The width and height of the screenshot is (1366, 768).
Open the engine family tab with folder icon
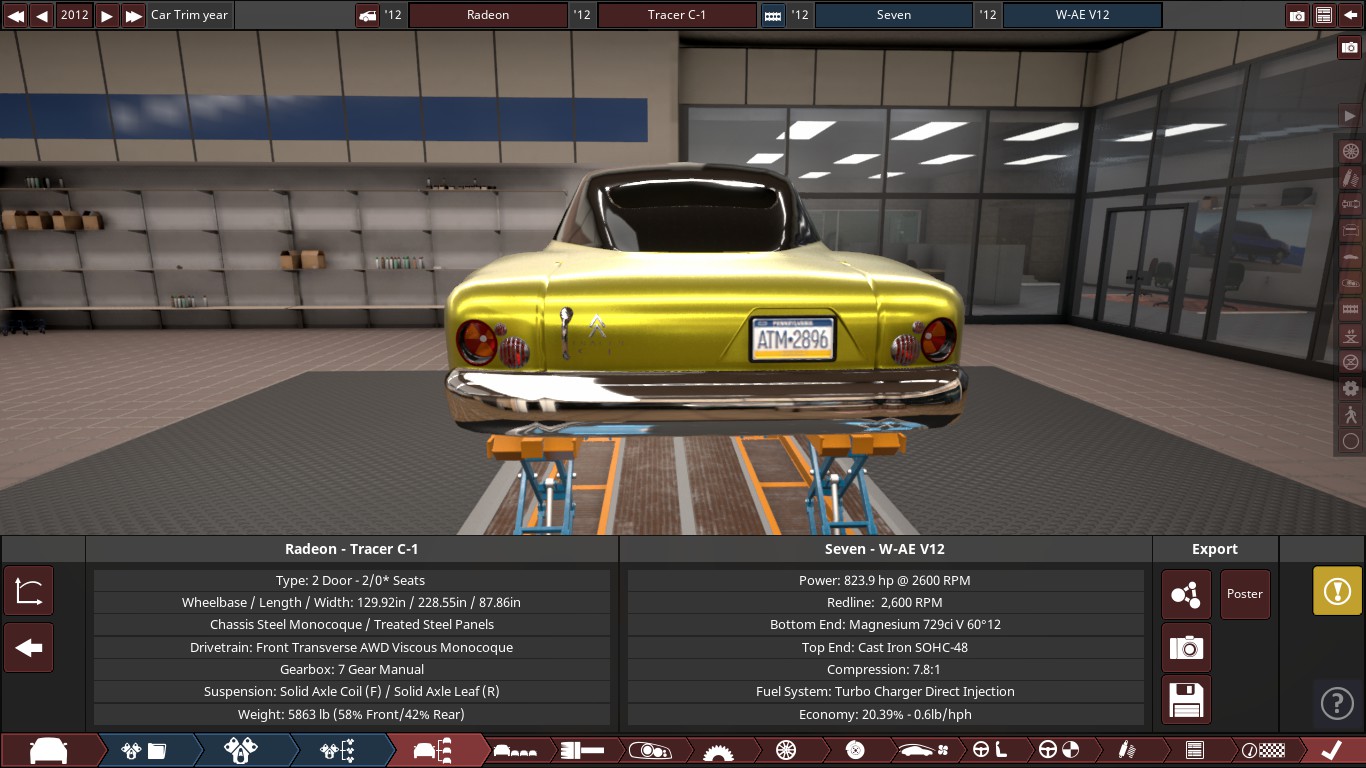coord(145,750)
